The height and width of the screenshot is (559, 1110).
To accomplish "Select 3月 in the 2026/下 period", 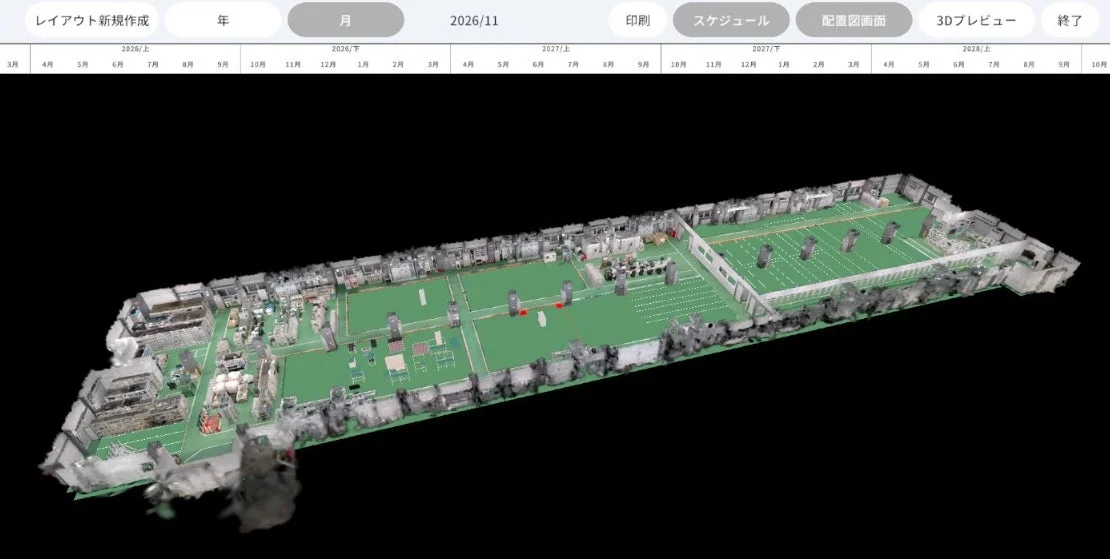I will (x=433, y=64).
